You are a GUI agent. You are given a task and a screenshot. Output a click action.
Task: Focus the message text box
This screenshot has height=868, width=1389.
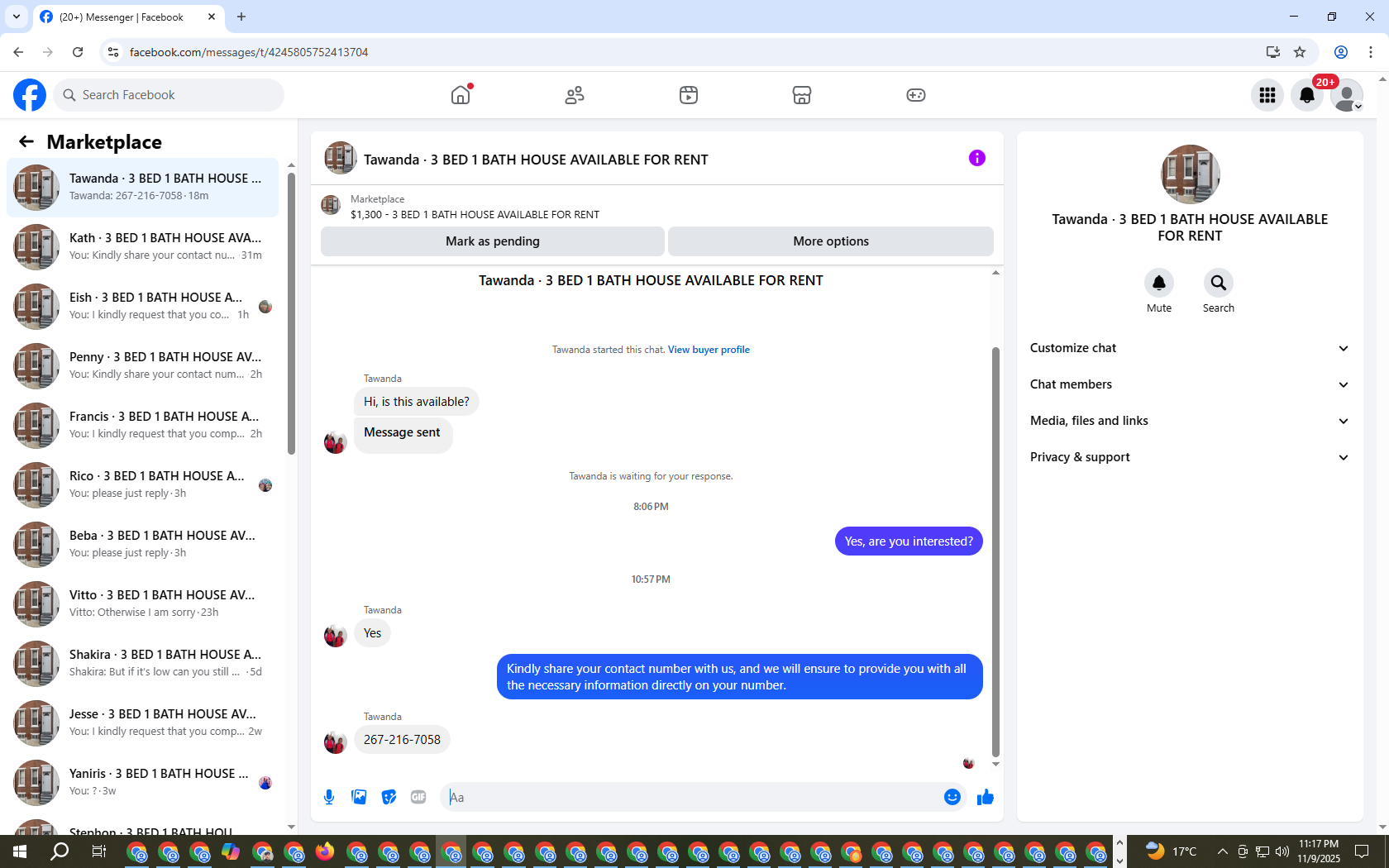(x=693, y=797)
